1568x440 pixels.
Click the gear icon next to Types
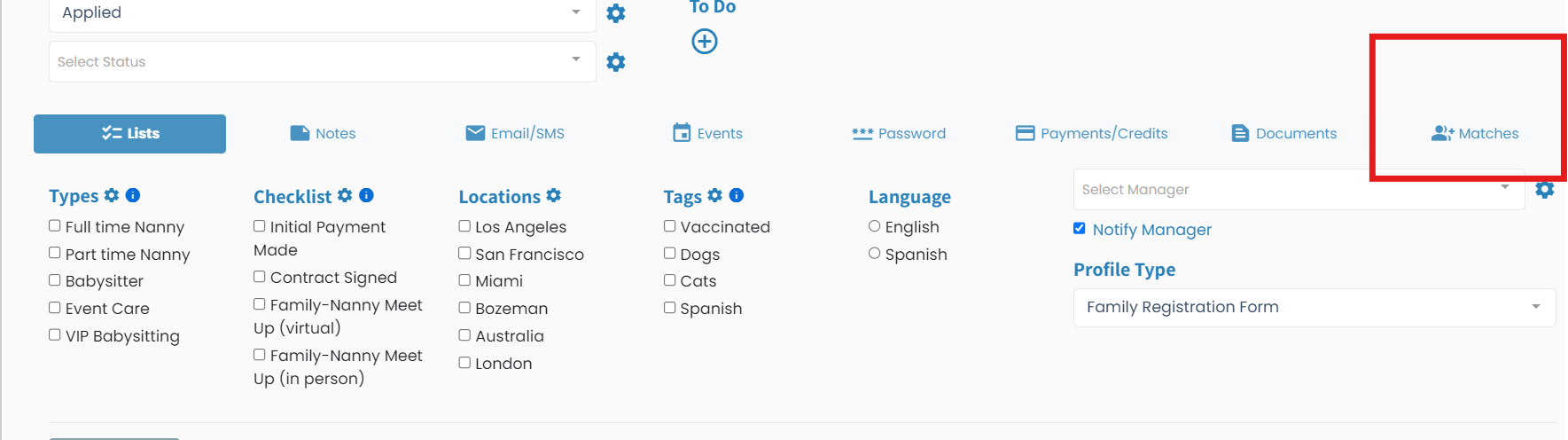pos(112,195)
